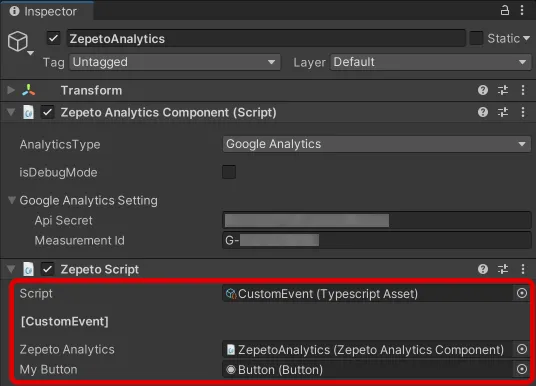Open Zepeto Analytics Component help icon
The image size is (536, 386).
coord(483,112)
